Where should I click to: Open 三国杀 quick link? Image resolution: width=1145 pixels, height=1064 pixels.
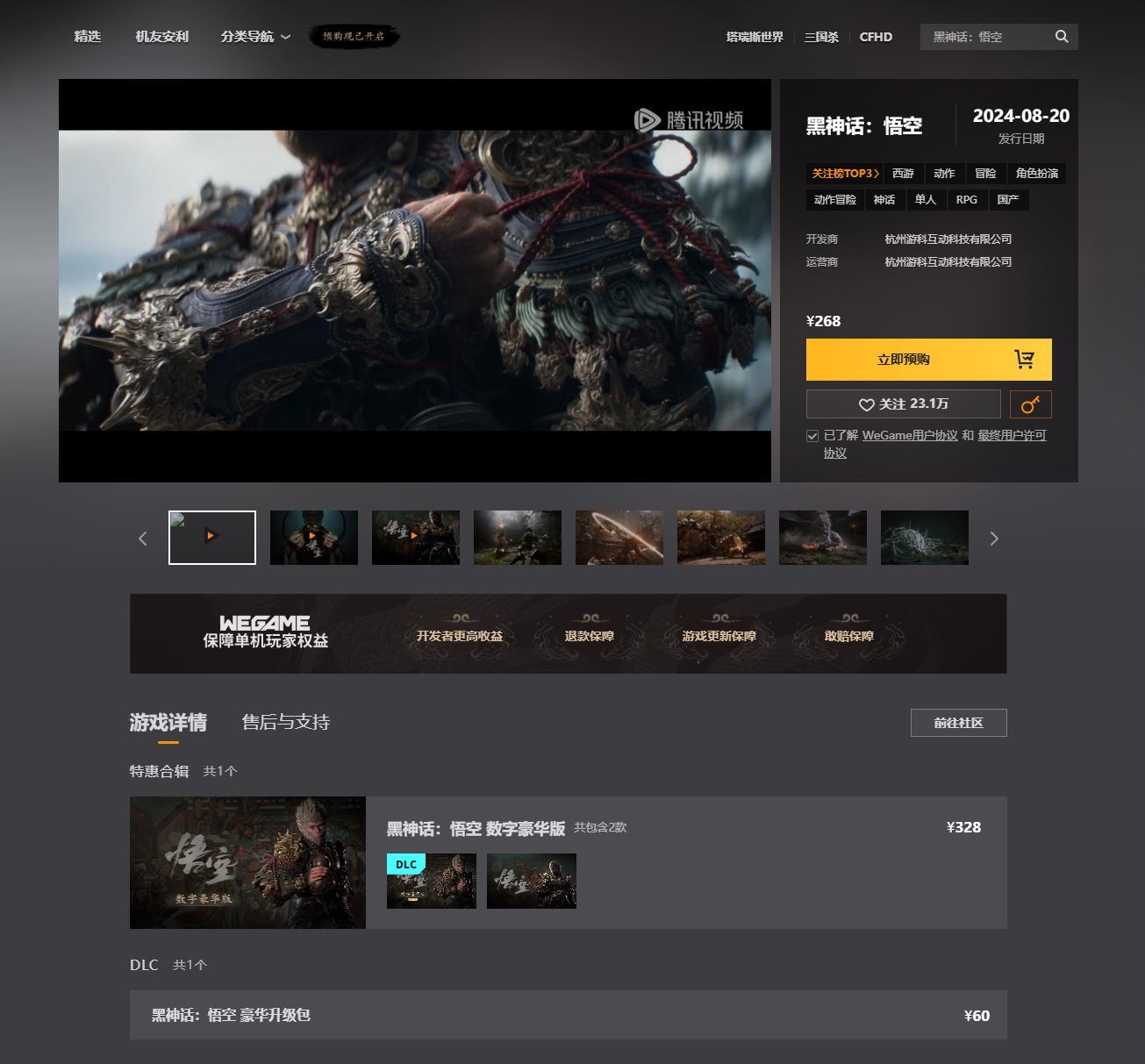pos(821,37)
